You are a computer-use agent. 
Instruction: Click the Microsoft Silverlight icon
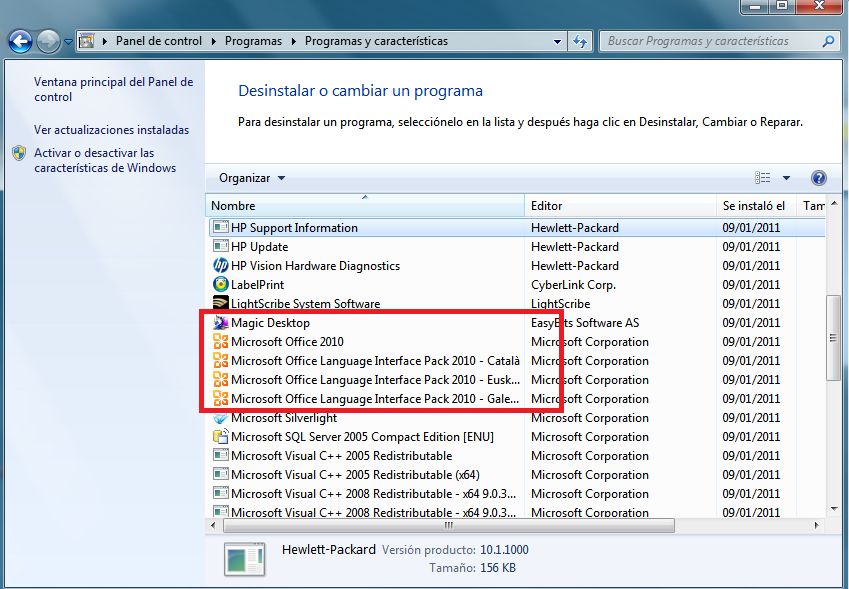pos(221,418)
